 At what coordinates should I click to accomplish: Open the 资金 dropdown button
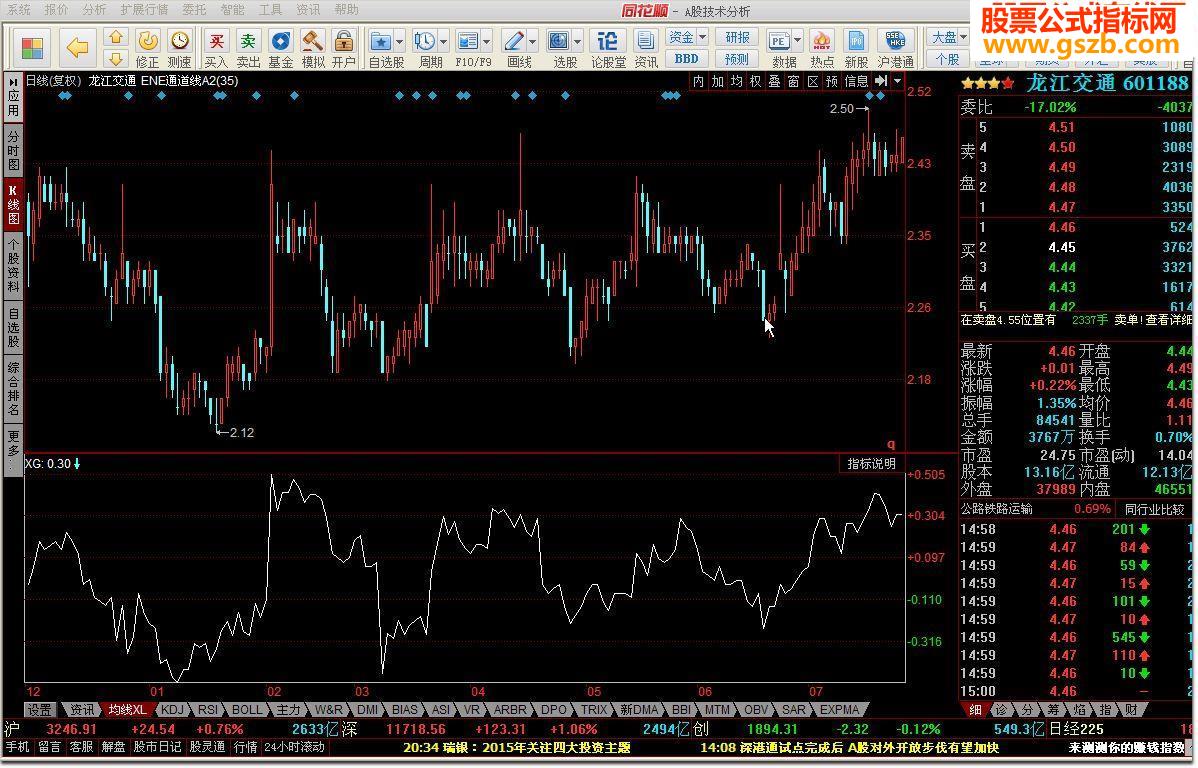point(687,37)
